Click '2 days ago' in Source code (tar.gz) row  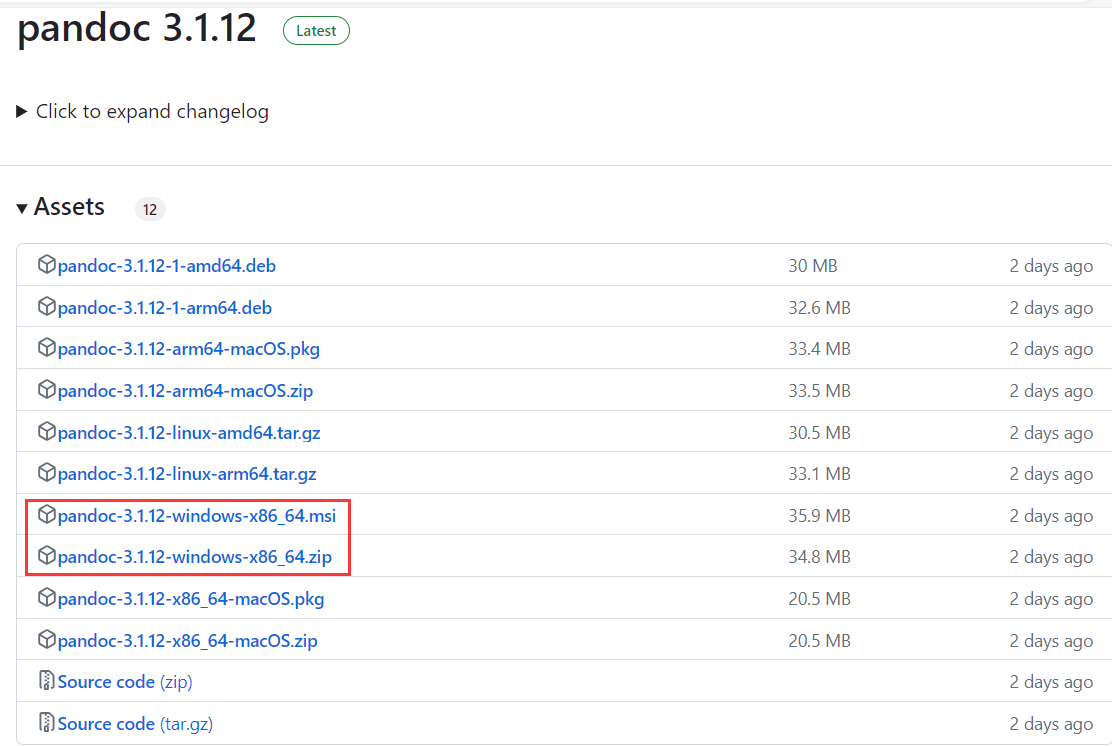pos(1051,724)
